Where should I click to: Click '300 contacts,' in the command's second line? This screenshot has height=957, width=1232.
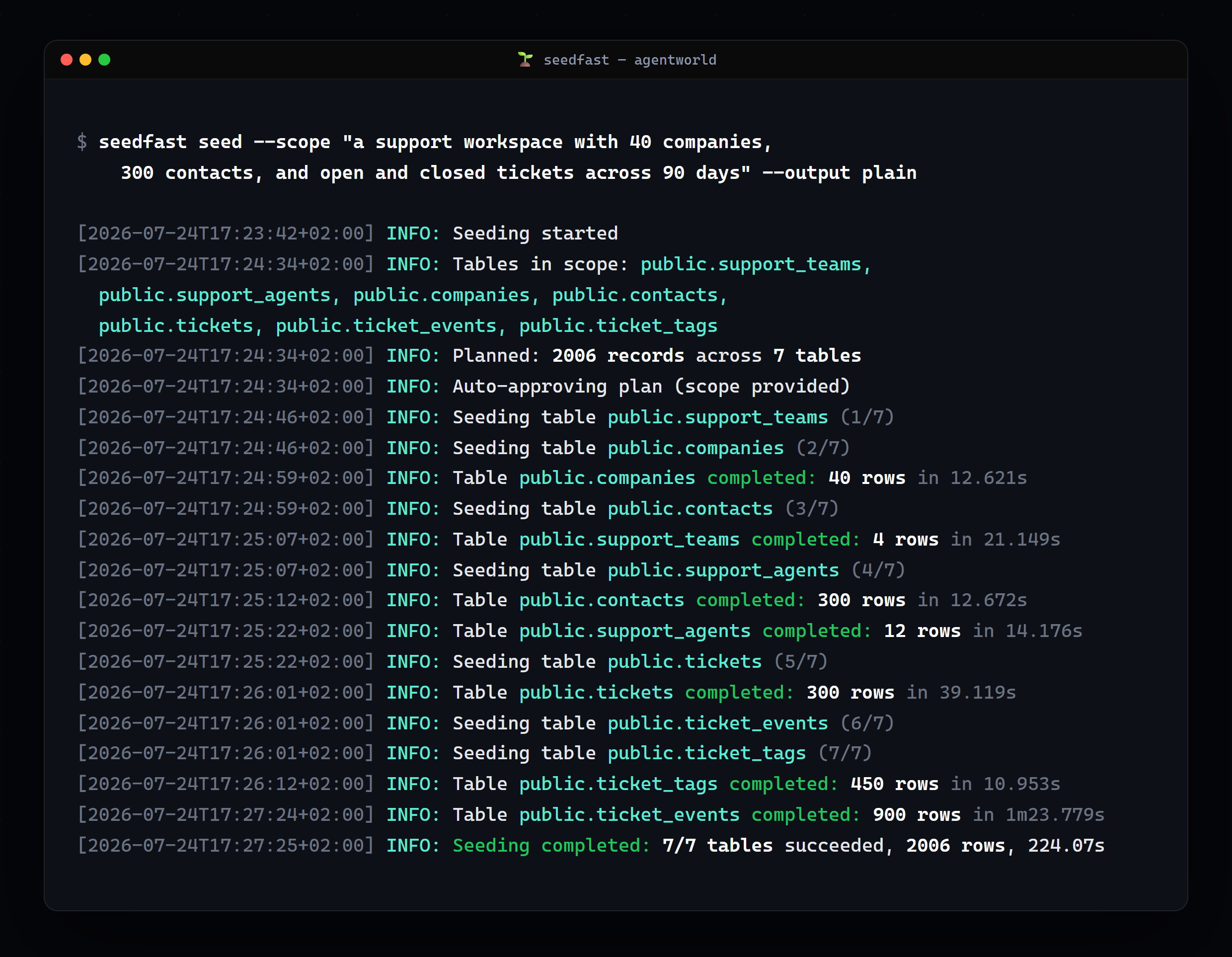point(192,172)
